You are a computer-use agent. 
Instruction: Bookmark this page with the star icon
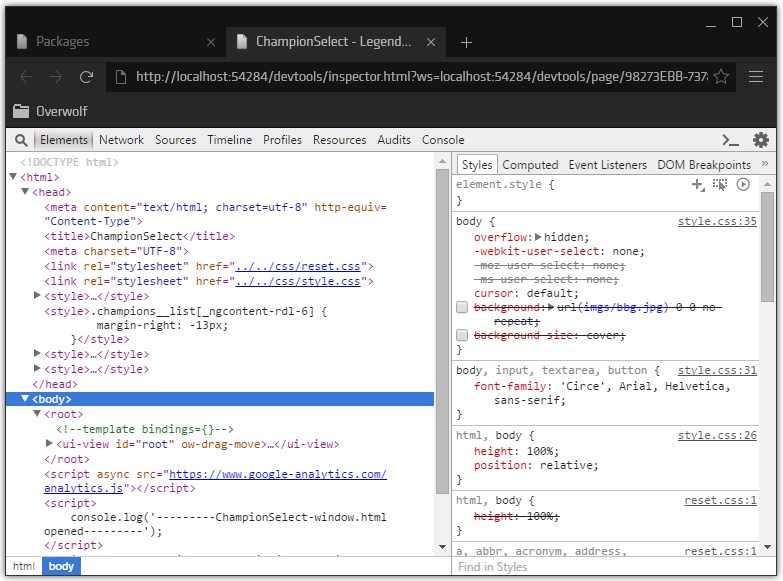click(x=721, y=76)
